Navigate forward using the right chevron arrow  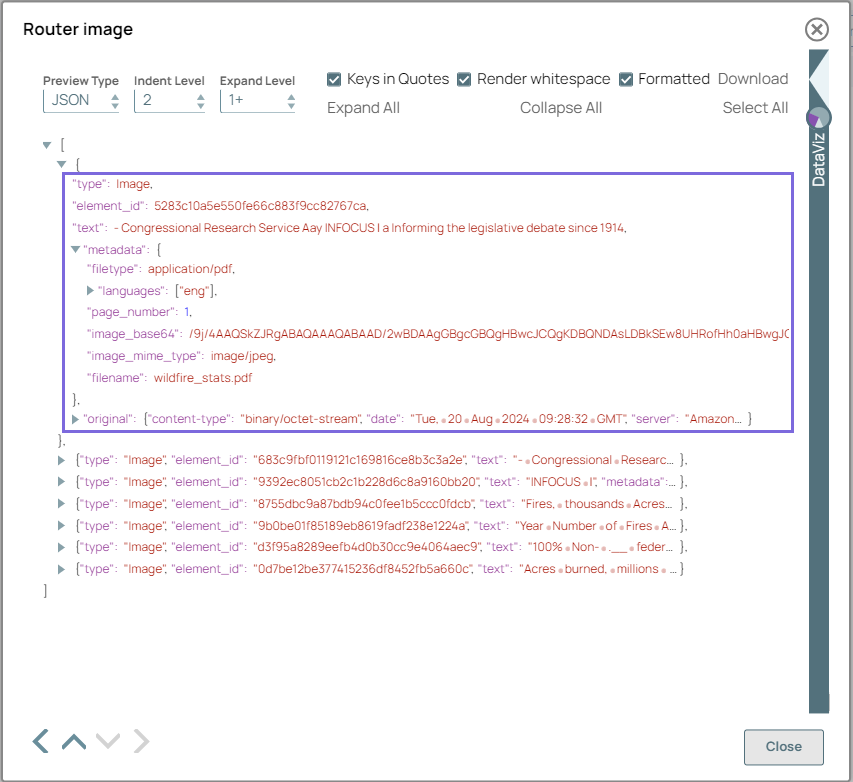(x=140, y=740)
